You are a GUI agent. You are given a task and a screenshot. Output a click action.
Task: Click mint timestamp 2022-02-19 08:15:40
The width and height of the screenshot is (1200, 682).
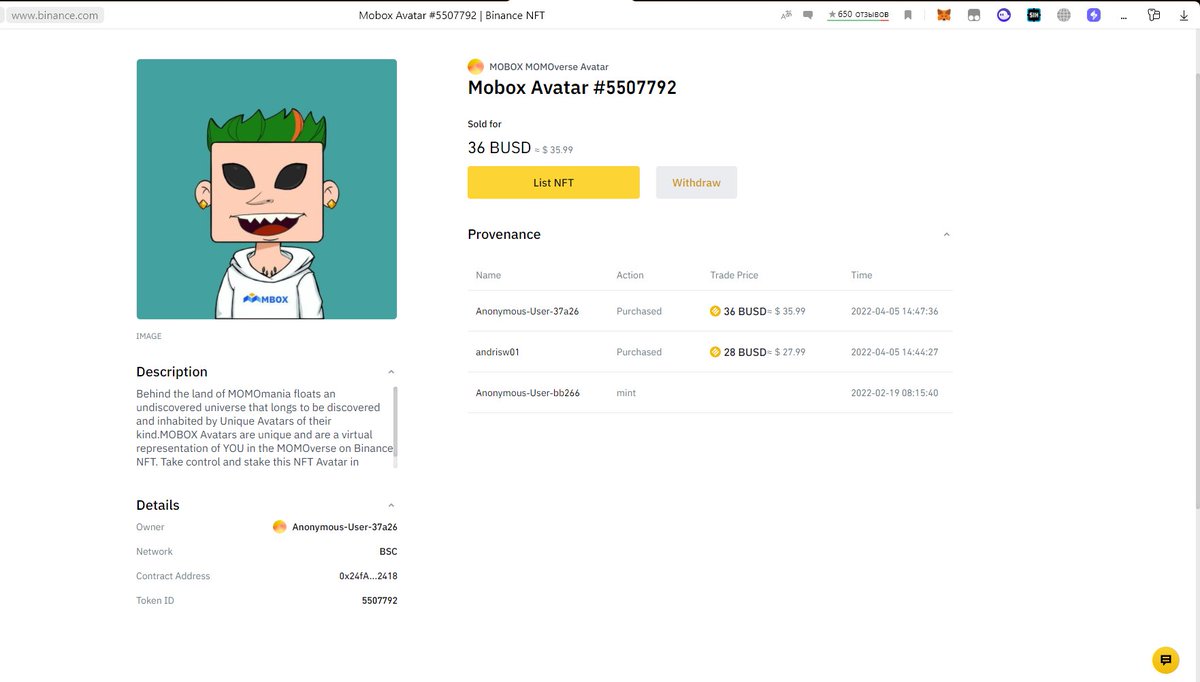(x=894, y=393)
